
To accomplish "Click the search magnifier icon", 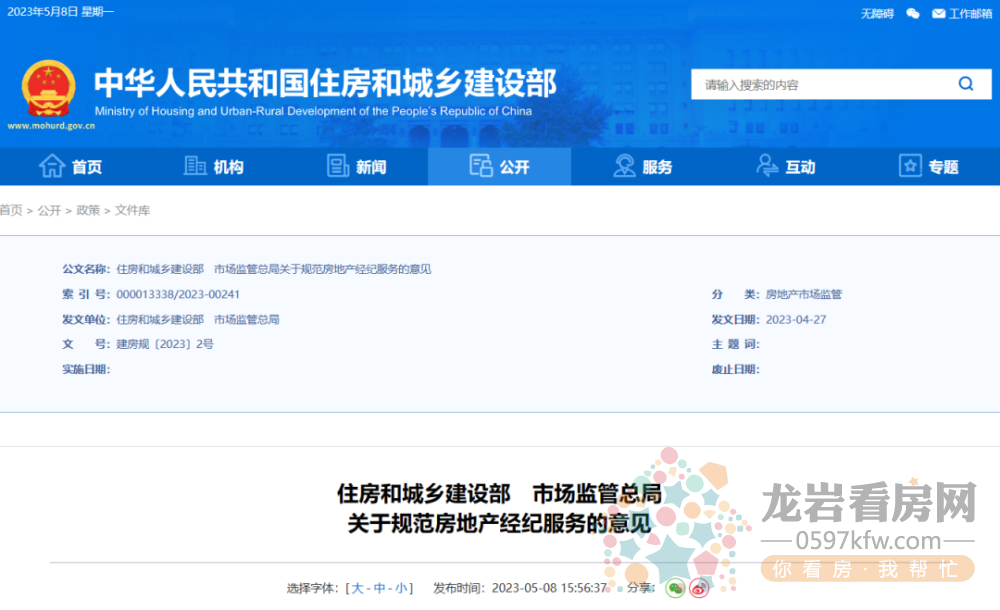I will click(966, 84).
